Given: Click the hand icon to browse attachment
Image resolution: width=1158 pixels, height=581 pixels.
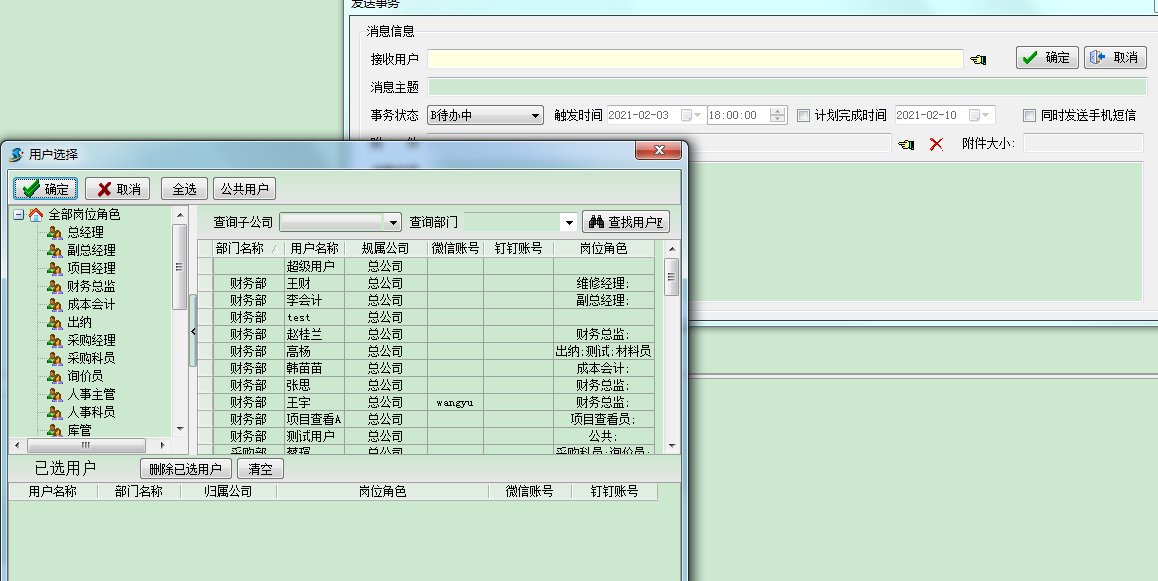Looking at the screenshot, I should (x=906, y=144).
